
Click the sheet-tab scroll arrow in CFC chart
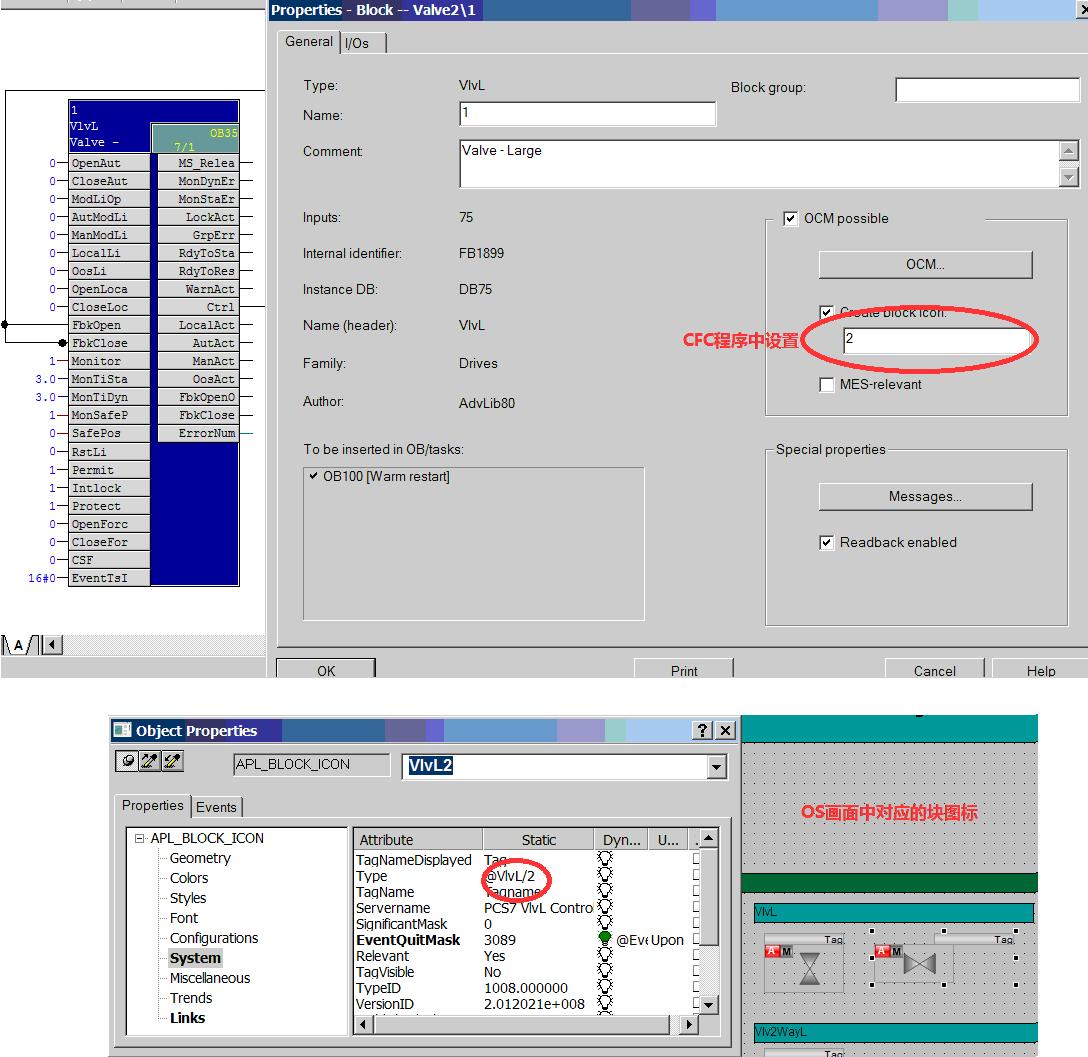[x=53, y=645]
